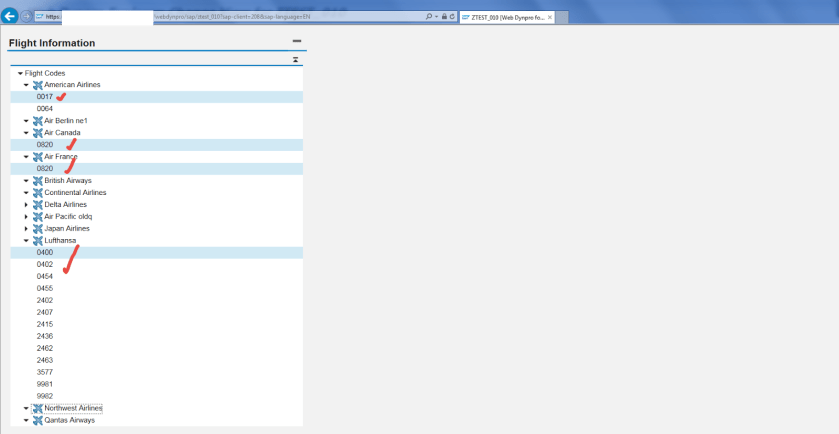Click the Air France airplane icon
Image resolution: width=839 pixels, height=434 pixels.
[x=37, y=157]
